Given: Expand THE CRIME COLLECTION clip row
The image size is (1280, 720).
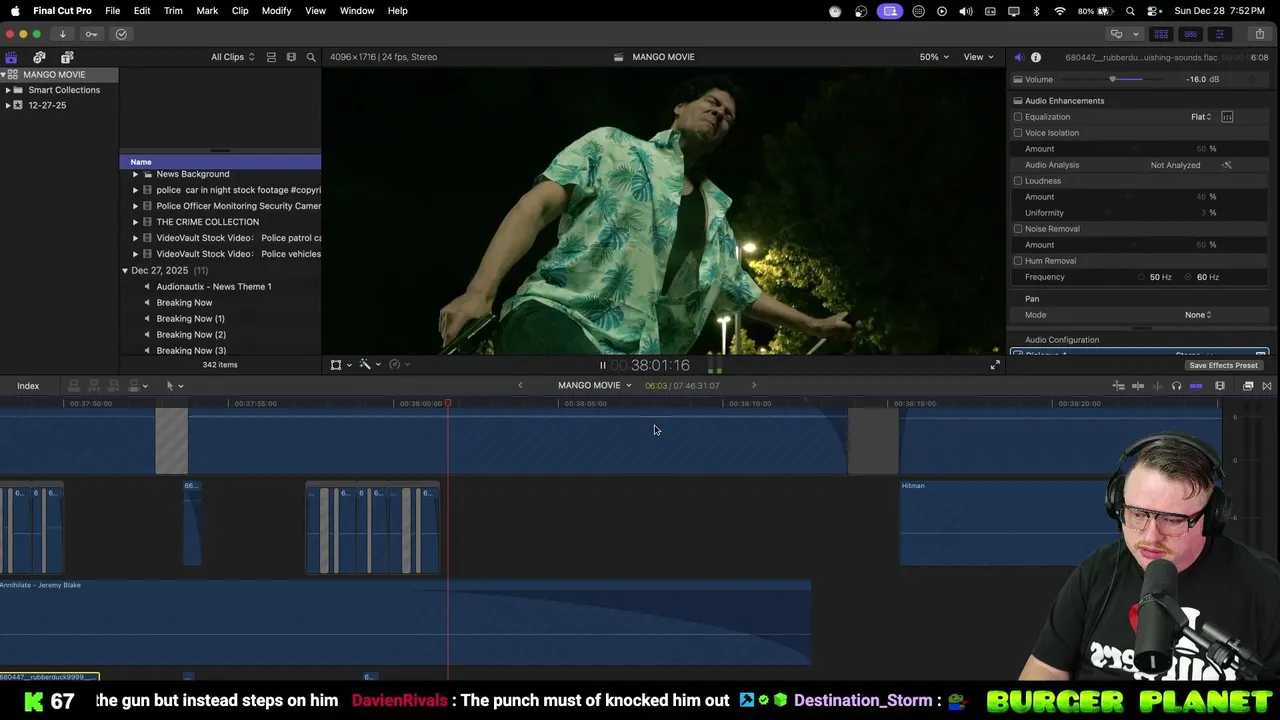Looking at the screenshot, I should coord(135,222).
